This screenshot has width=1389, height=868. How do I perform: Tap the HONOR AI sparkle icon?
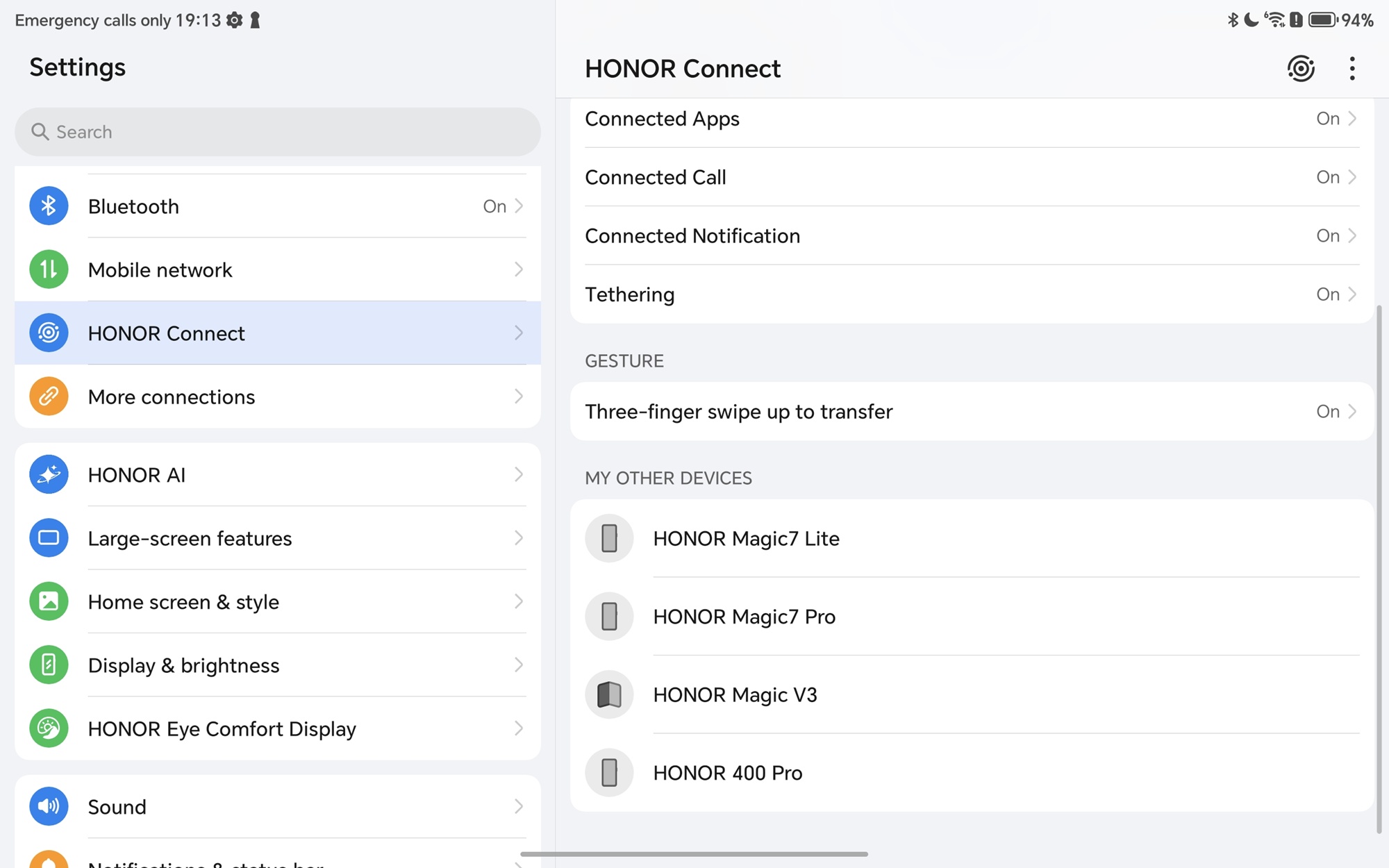49,475
